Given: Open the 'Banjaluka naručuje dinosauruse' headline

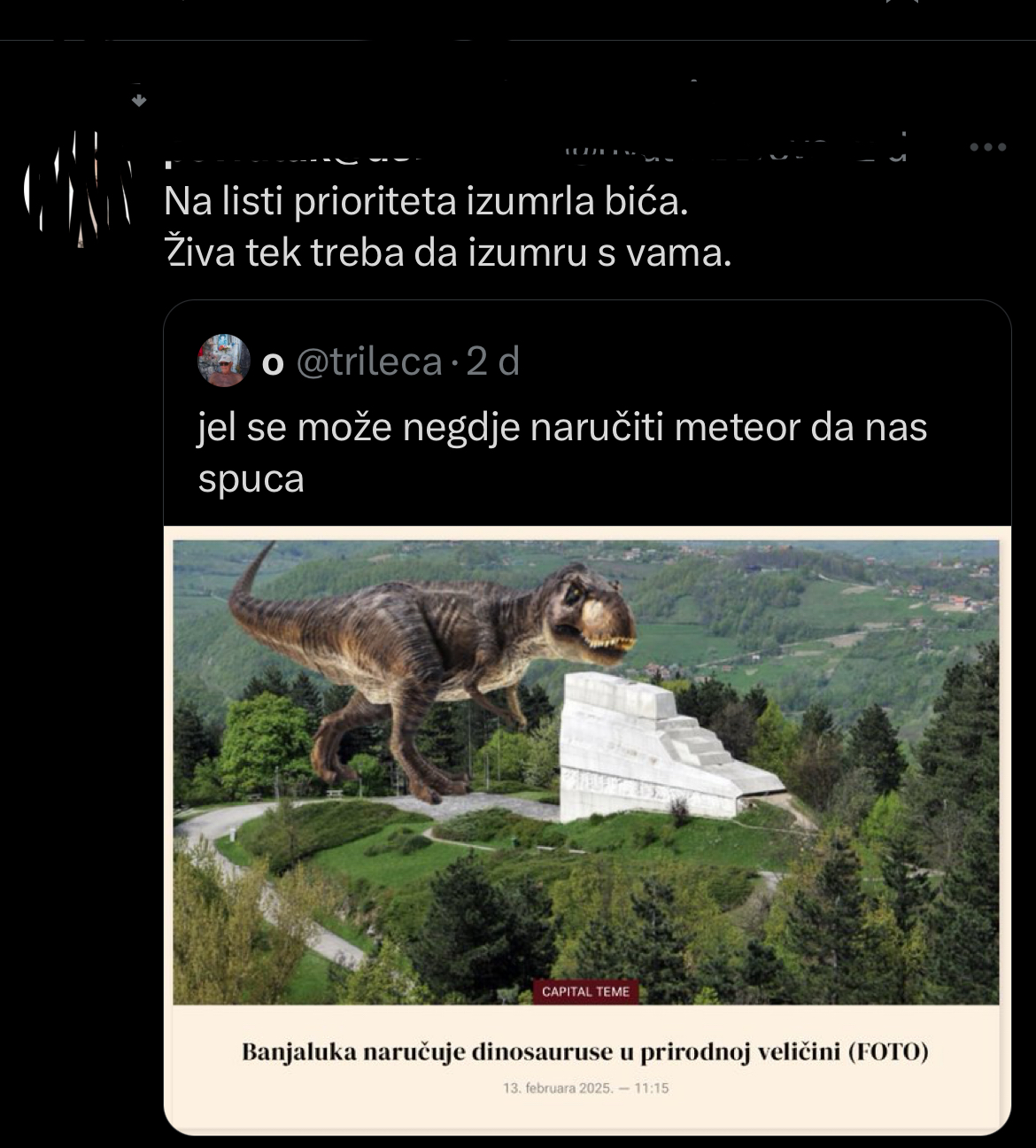Looking at the screenshot, I should pyautogui.click(x=584, y=1052).
